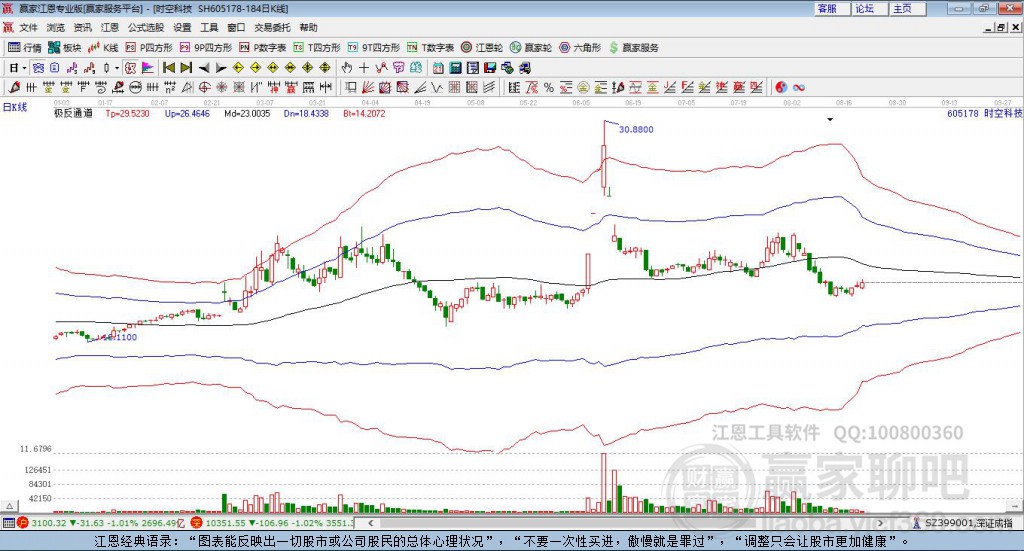Open the 六角形 hexagon tool
Image resolution: width=1024 pixels, height=551 pixels.
pos(580,48)
